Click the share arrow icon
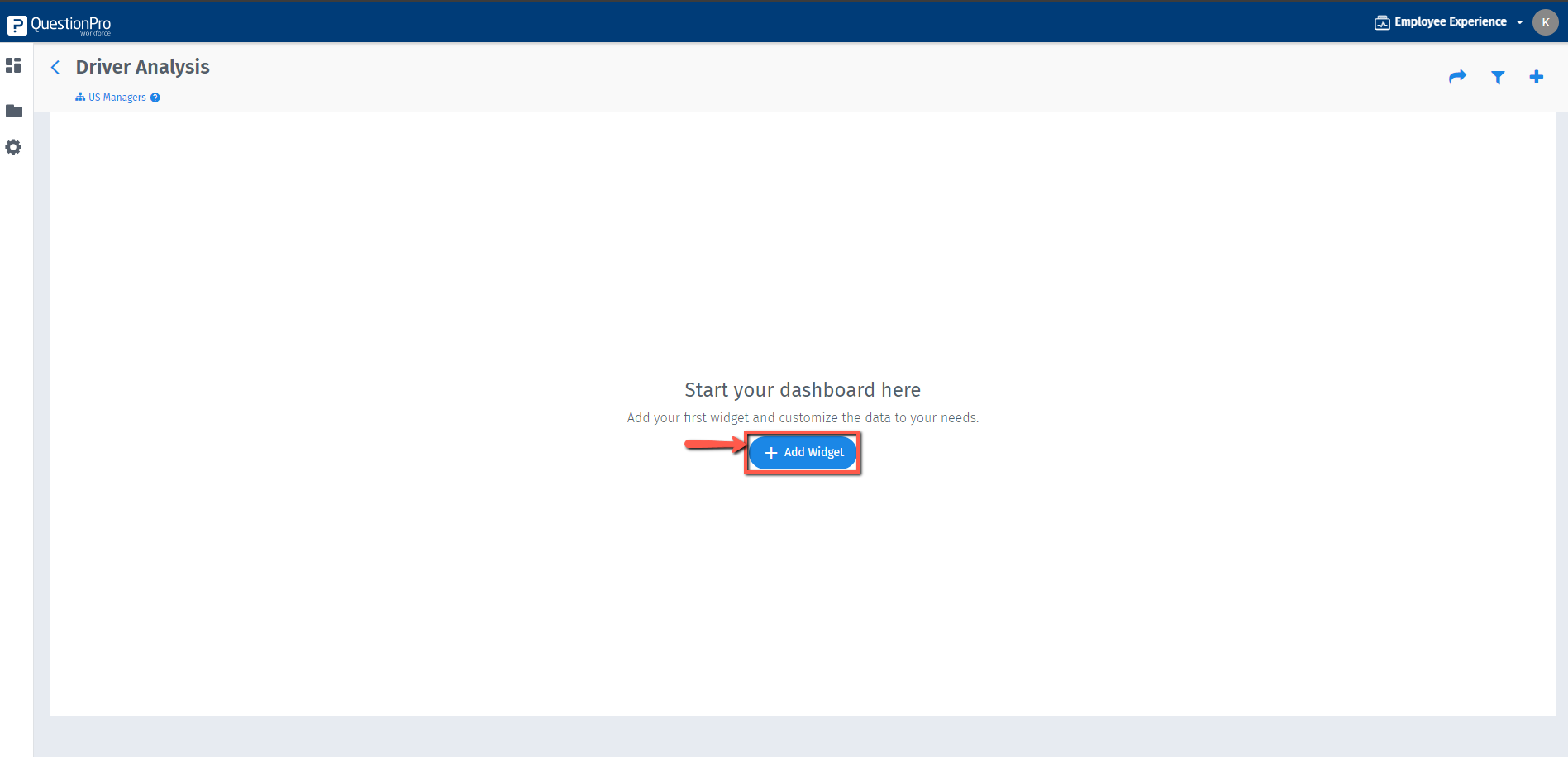This screenshot has width=1568, height=757. [1457, 76]
